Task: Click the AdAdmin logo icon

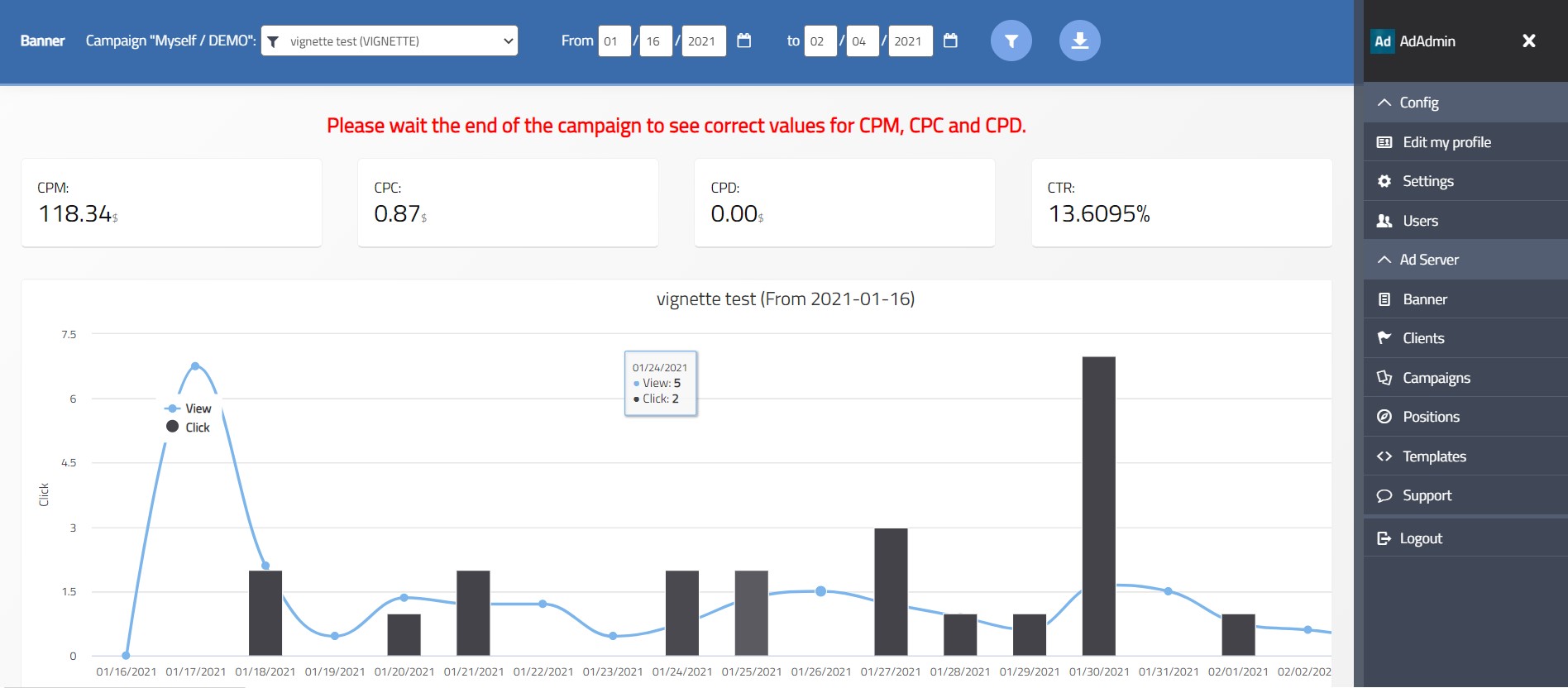Action: click(1383, 41)
